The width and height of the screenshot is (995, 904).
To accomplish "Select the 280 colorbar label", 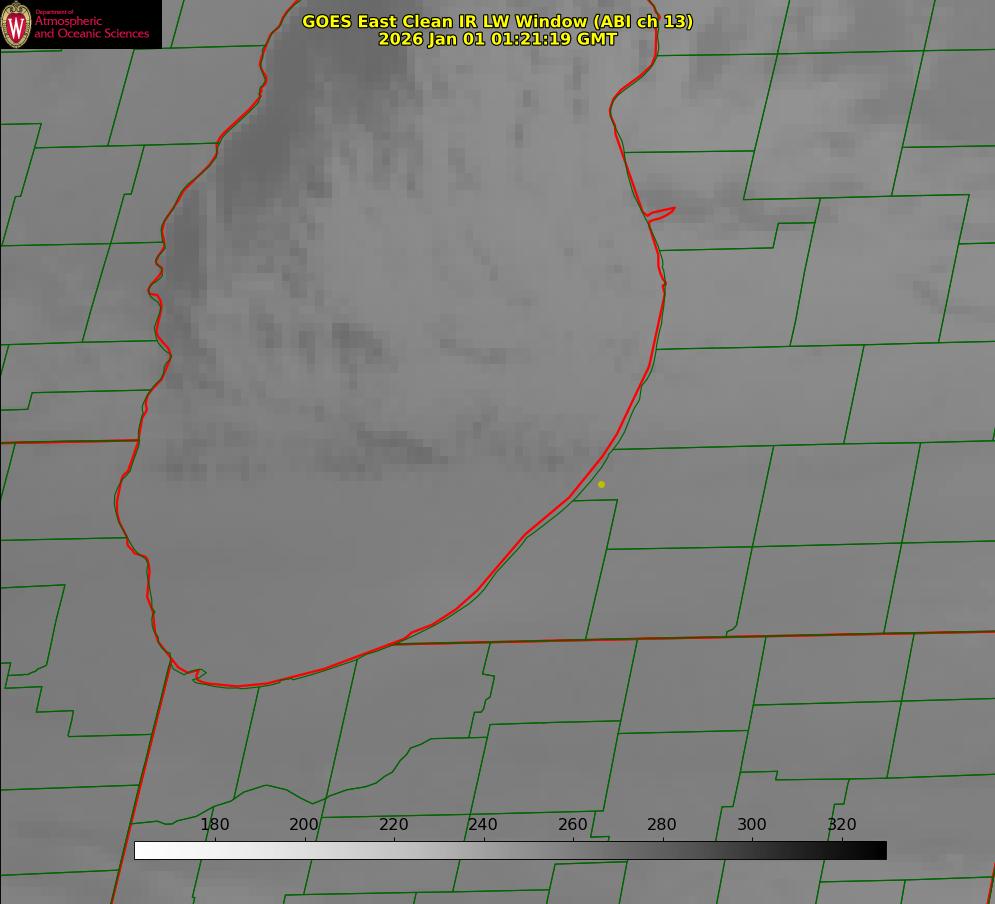I will 662,824.
